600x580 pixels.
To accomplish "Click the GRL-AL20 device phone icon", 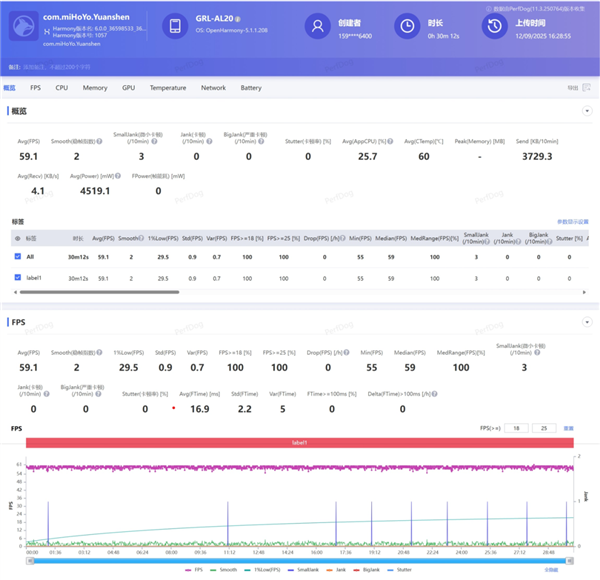I will click(176, 27).
